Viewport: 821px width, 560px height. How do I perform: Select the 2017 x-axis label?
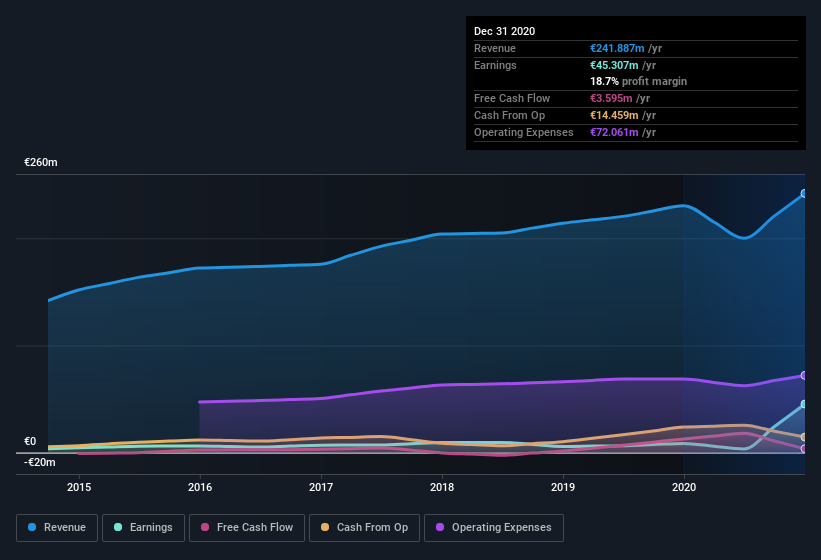(x=321, y=487)
